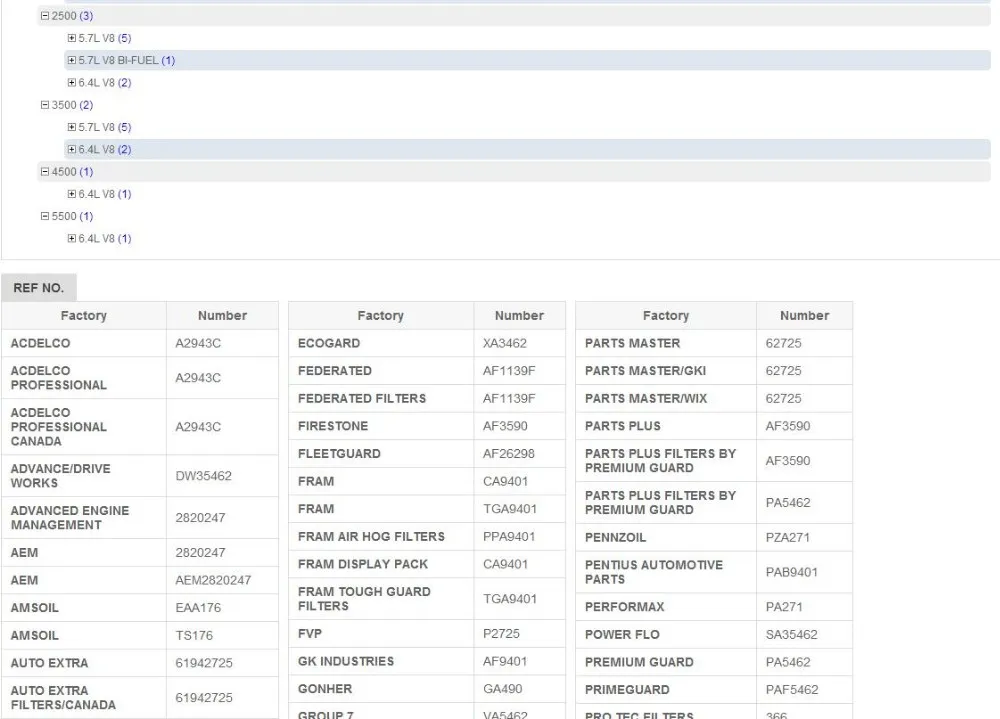Screen dimensions: 1000x719
Task: Select PENTIUS AUTOMOTIVE PARTS cell
Action: [666, 572]
